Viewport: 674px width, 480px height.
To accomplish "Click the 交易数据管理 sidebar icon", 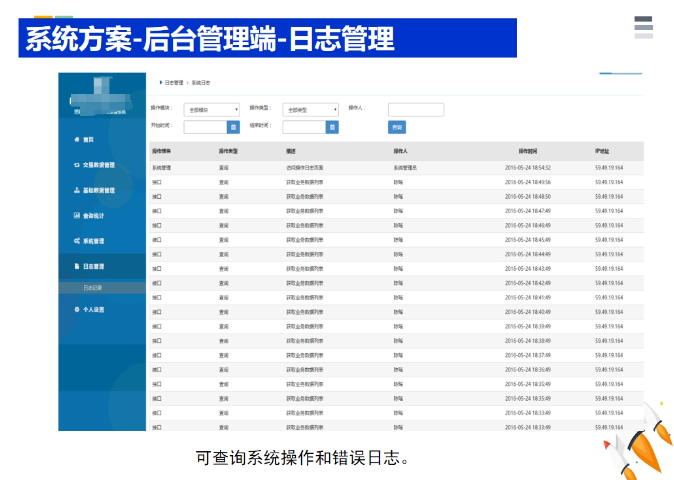I will (77, 165).
